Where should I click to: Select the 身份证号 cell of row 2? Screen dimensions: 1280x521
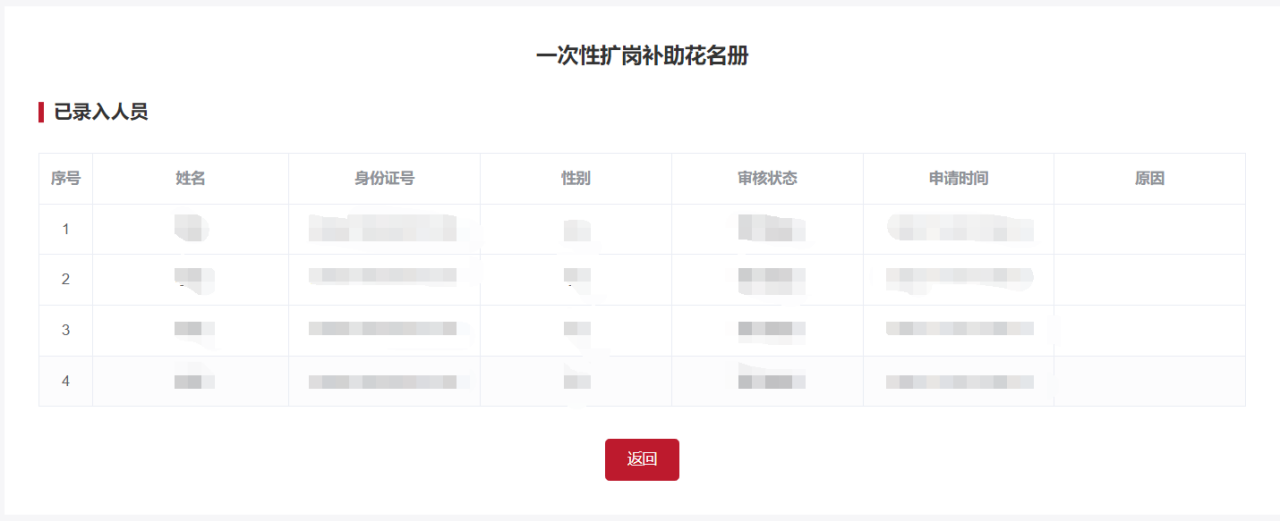pos(384,279)
